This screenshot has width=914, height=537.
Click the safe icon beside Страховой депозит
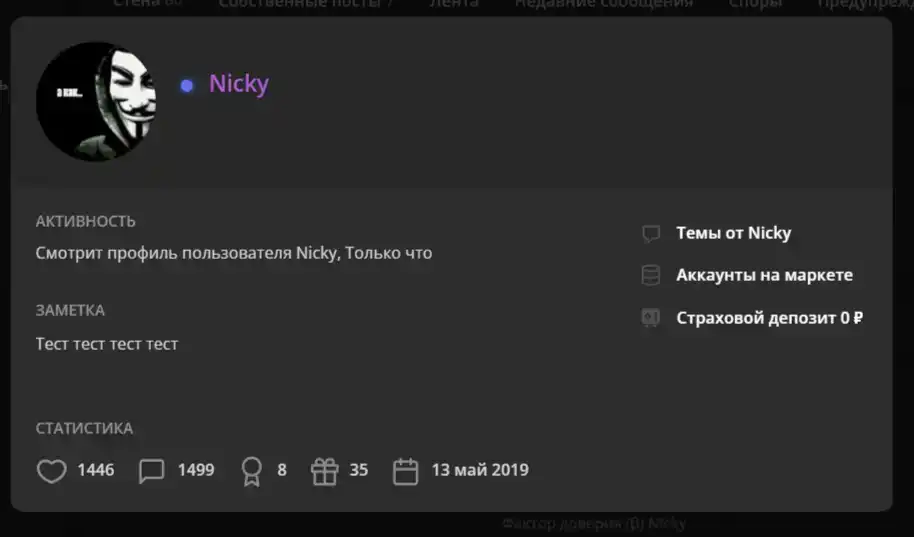click(x=651, y=318)
